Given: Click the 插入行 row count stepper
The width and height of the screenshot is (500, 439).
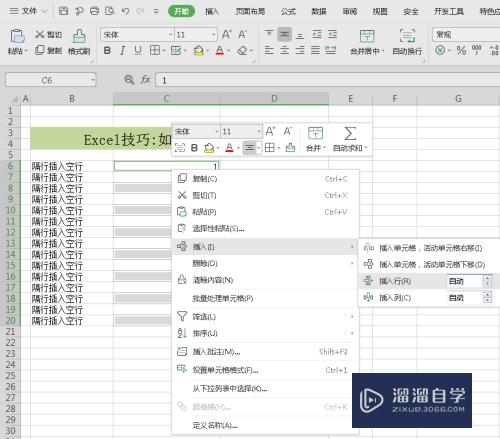Looking at the screenshot, I should (487, 281).
